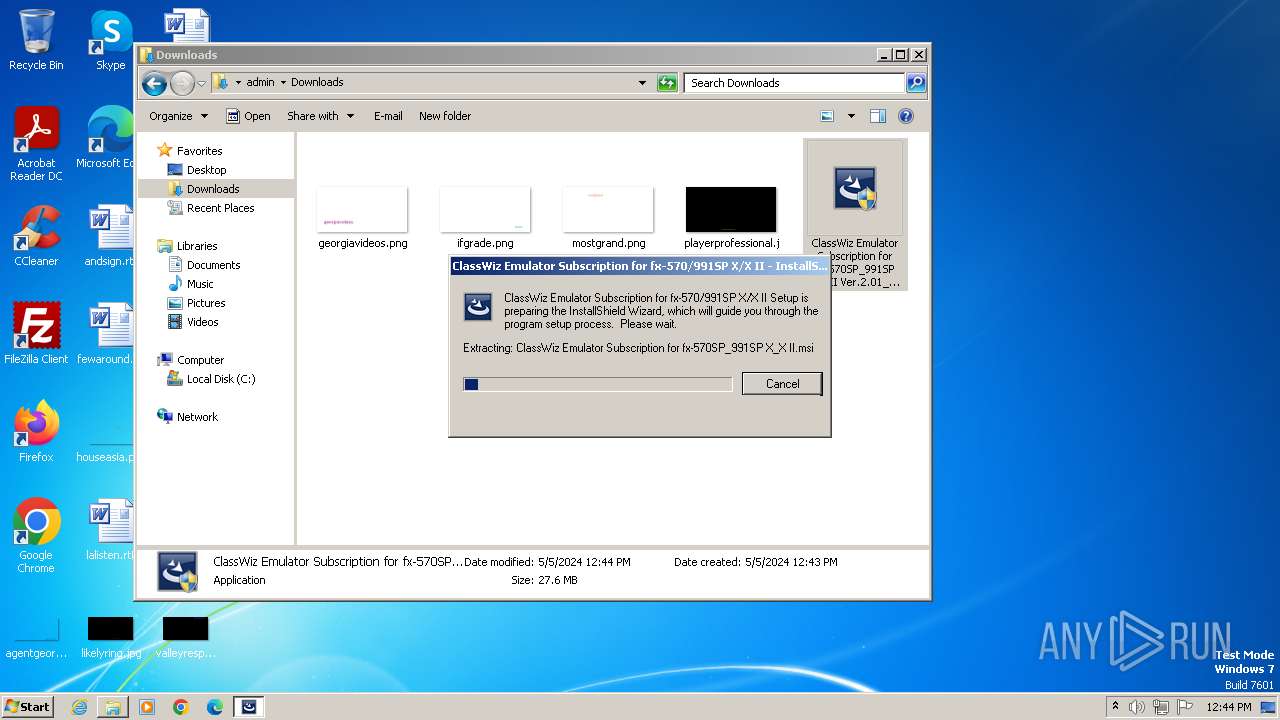Select FileZilla Client desktop icon
The width and height of the screenshot is (1280, 720).
36,333
